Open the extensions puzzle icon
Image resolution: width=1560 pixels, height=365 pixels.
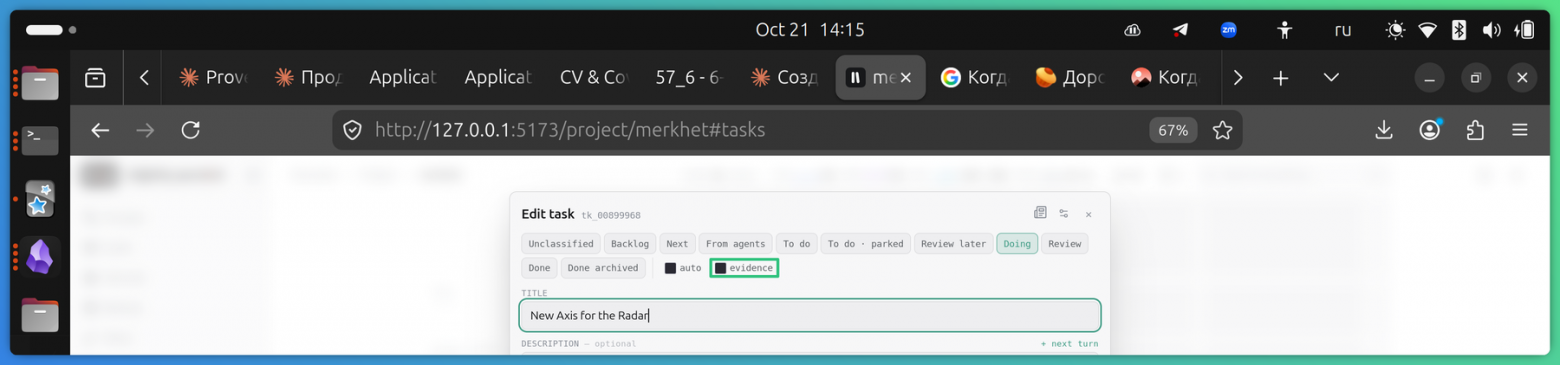coord(1475,130)
